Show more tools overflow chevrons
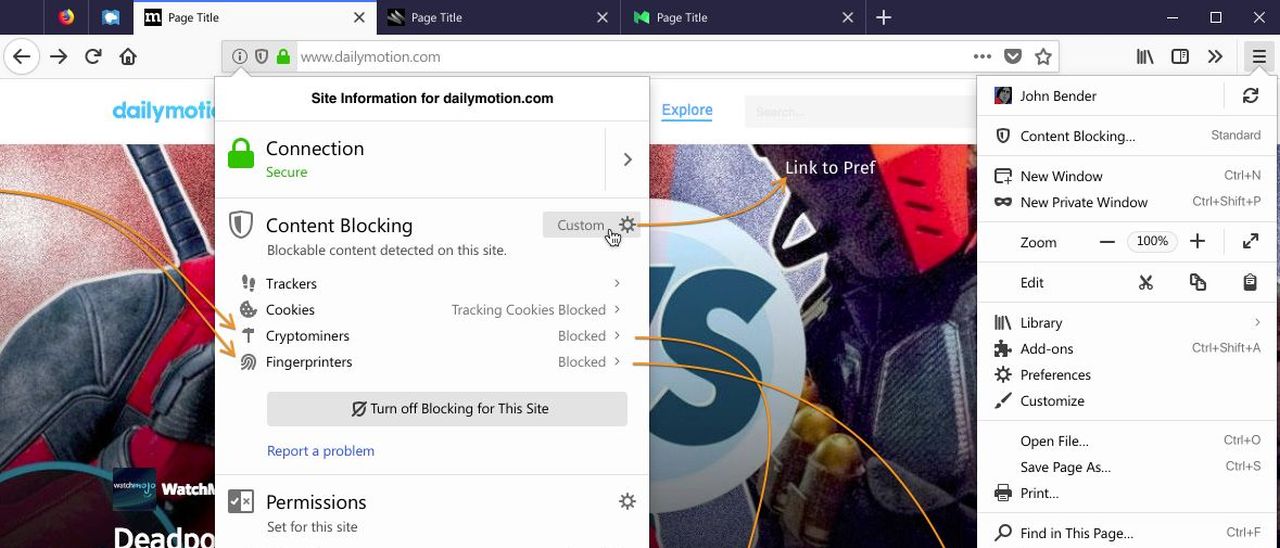This screenshot has height=548, width=1280. click(x=1215, y=57)
